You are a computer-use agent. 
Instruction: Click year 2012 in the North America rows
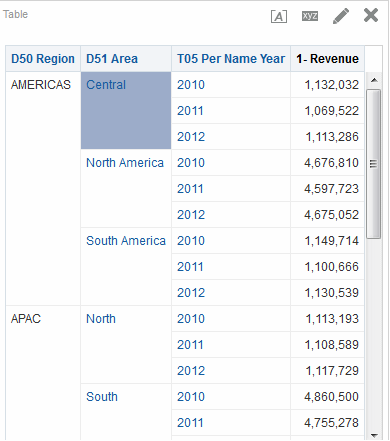pyautogui.click(x=191, y=215)
